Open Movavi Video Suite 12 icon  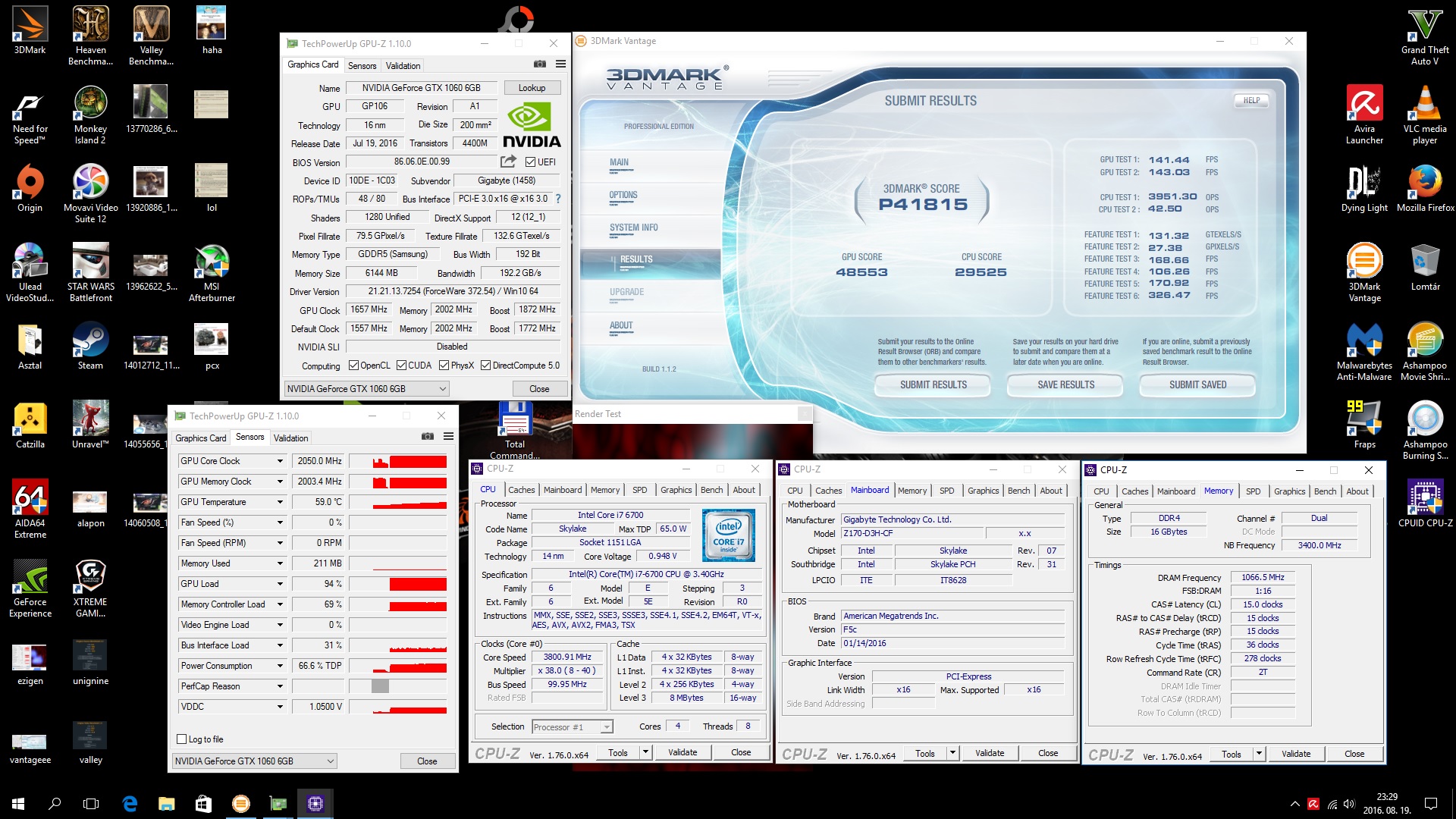[90, 193]
